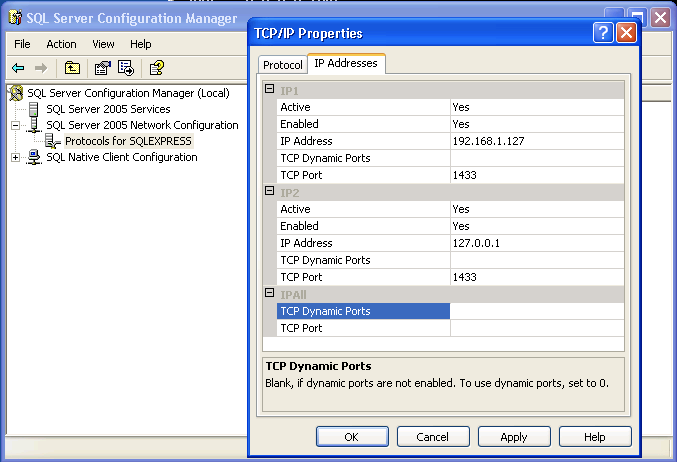Click the Cancel button
The width and height of the screenshot is (677, 462).
(x=433, y=437)
